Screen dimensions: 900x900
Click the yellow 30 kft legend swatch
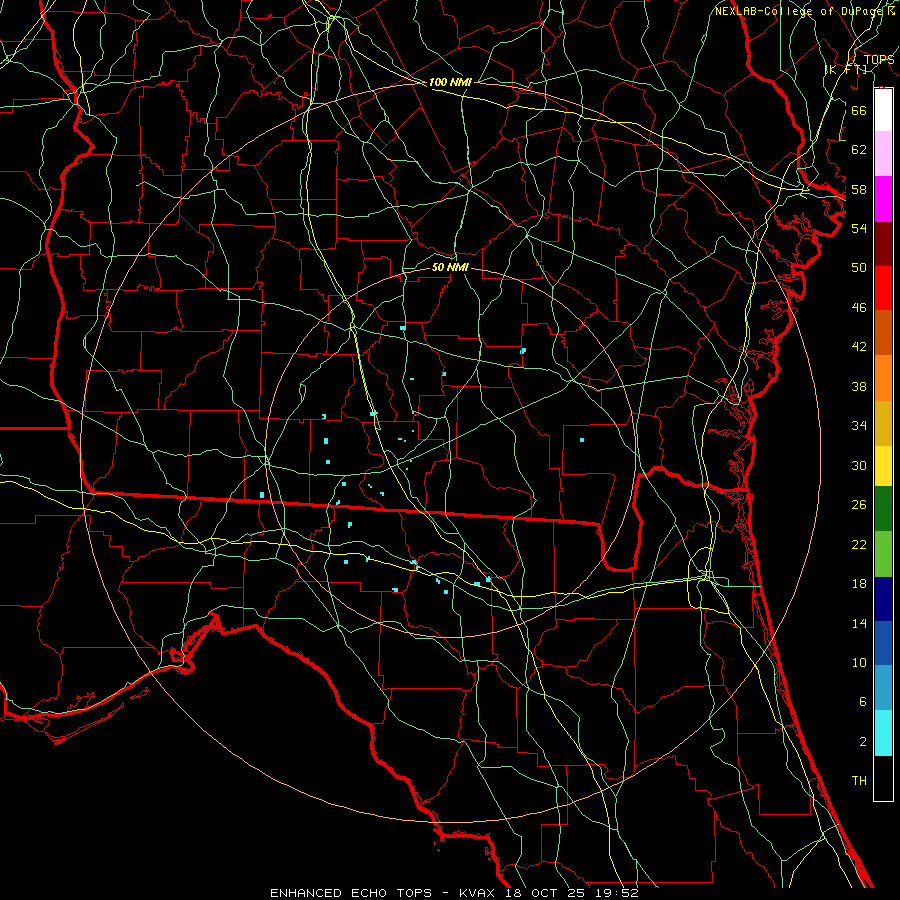click(883, 466)
